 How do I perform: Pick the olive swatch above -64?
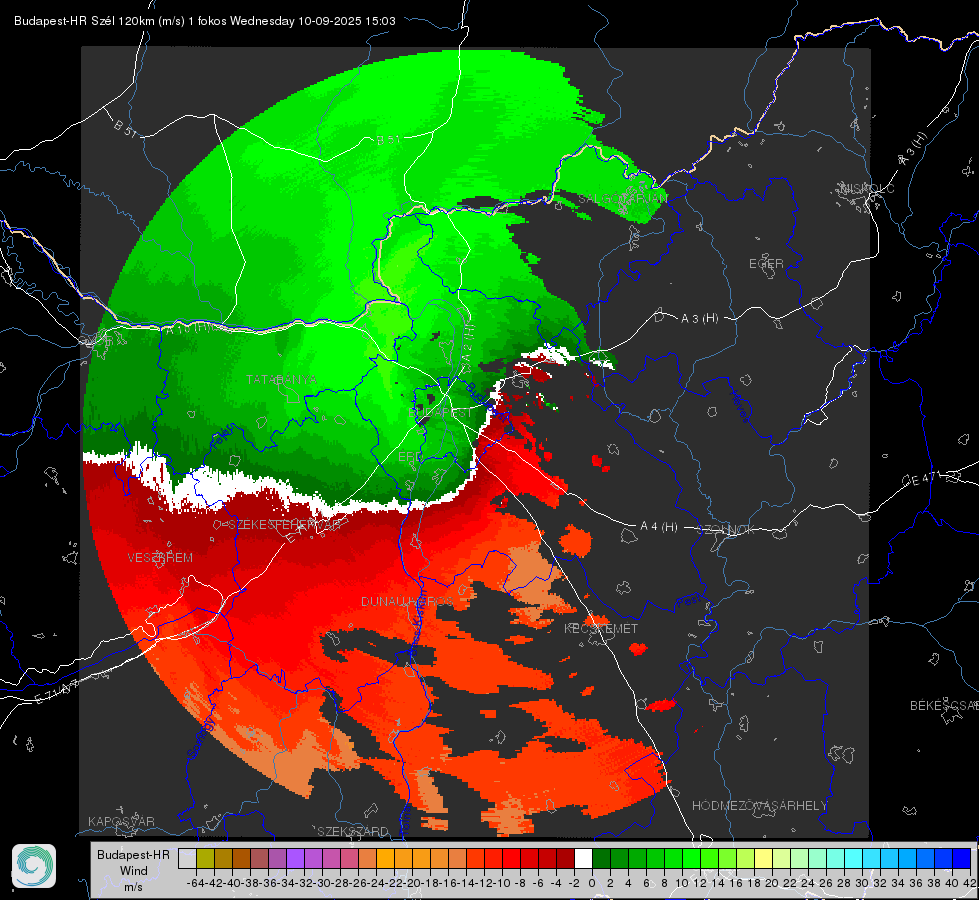pyautogui.click(x=205, y=858)
